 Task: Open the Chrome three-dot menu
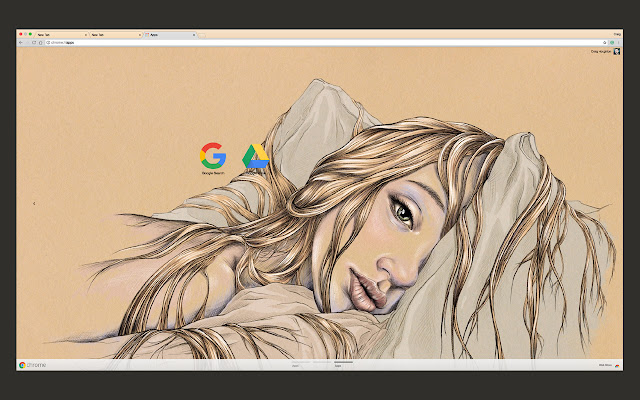click(618, 42)
